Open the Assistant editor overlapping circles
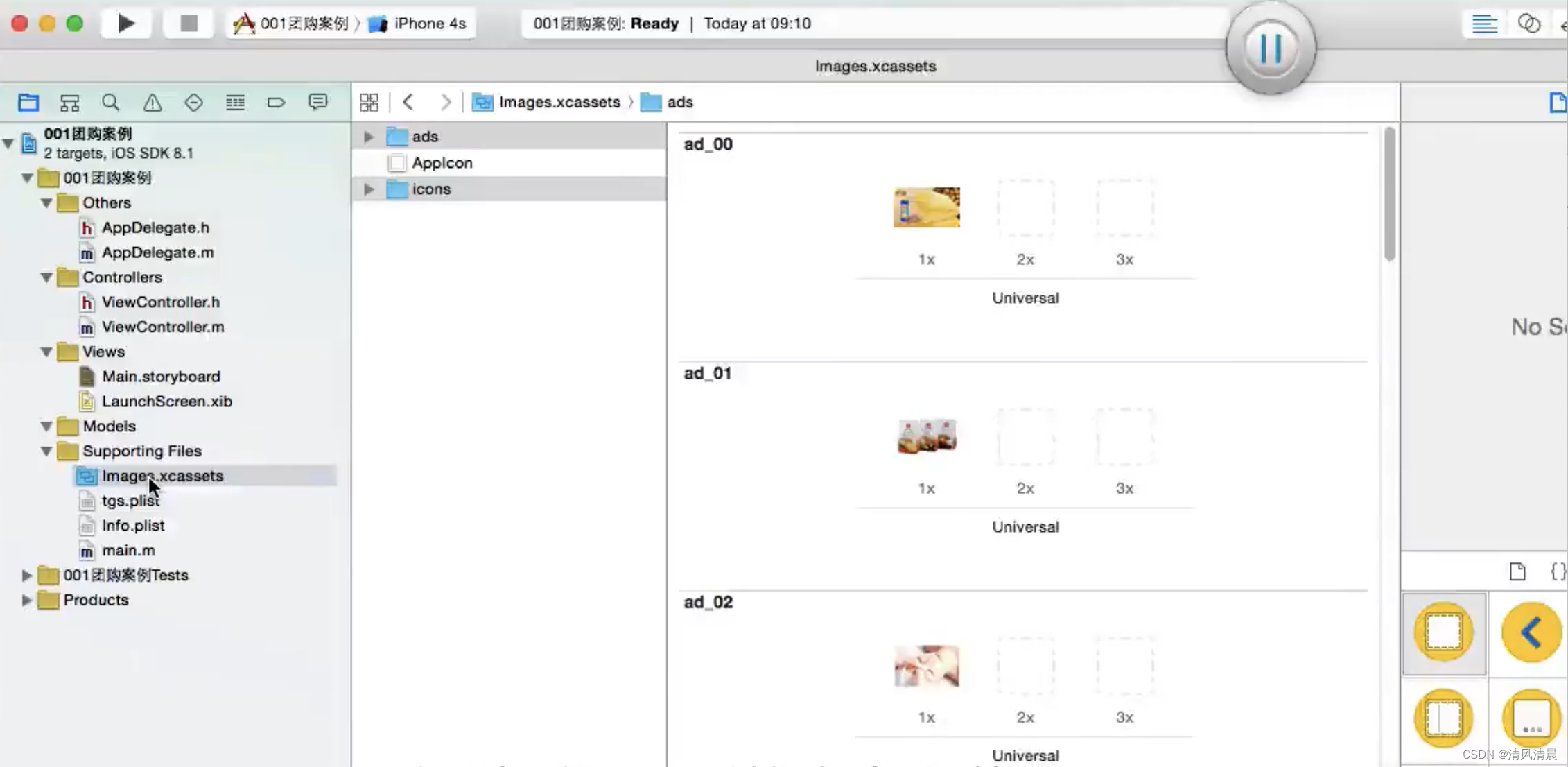1568x767 pixels. (x=1528, y=24)
